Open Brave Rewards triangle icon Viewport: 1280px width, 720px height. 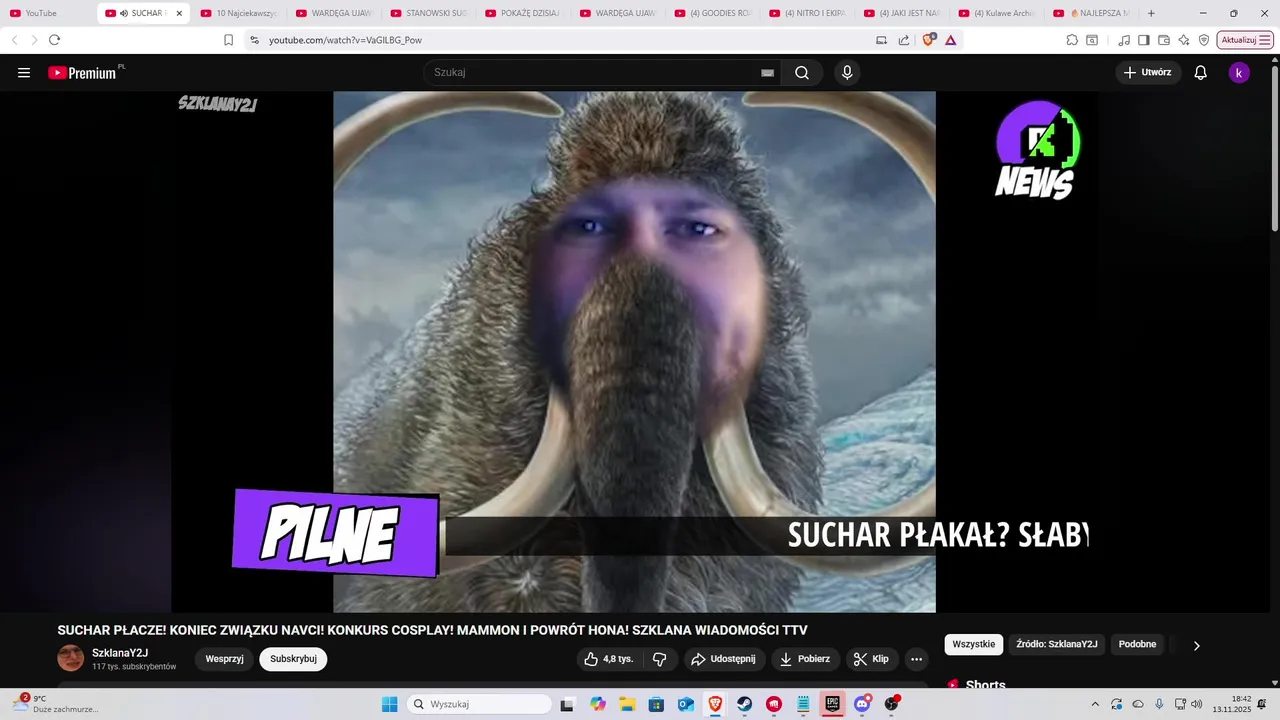(950, 40)
